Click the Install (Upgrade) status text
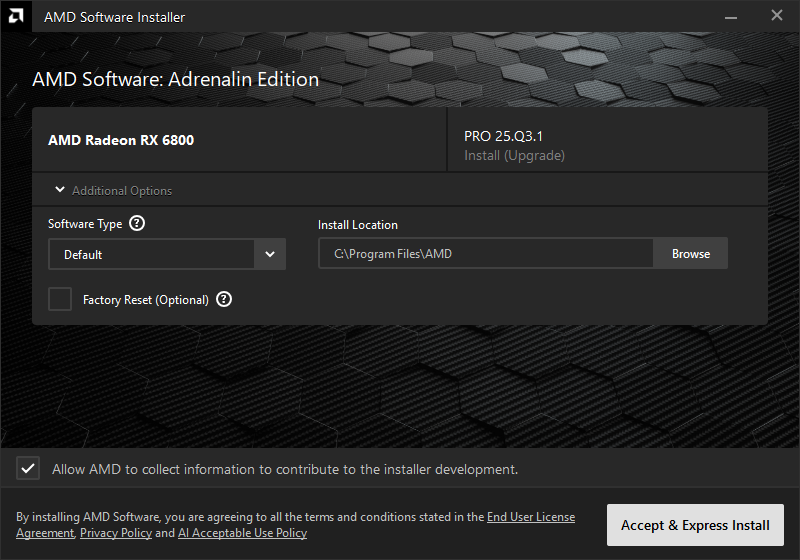 pos(514,156)
